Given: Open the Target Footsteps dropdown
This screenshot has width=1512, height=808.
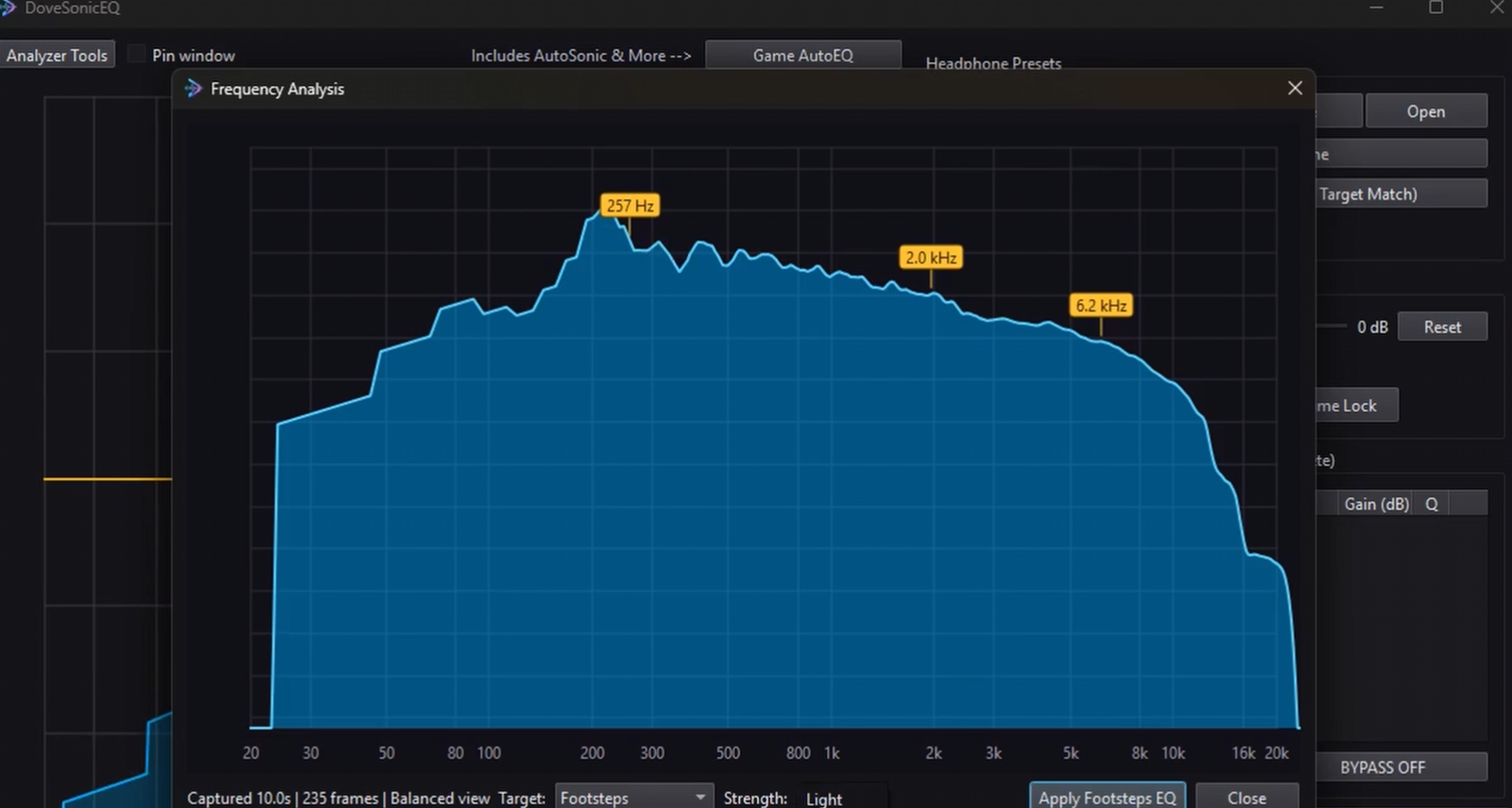Looking at the screenshot, I should point(634,798).
